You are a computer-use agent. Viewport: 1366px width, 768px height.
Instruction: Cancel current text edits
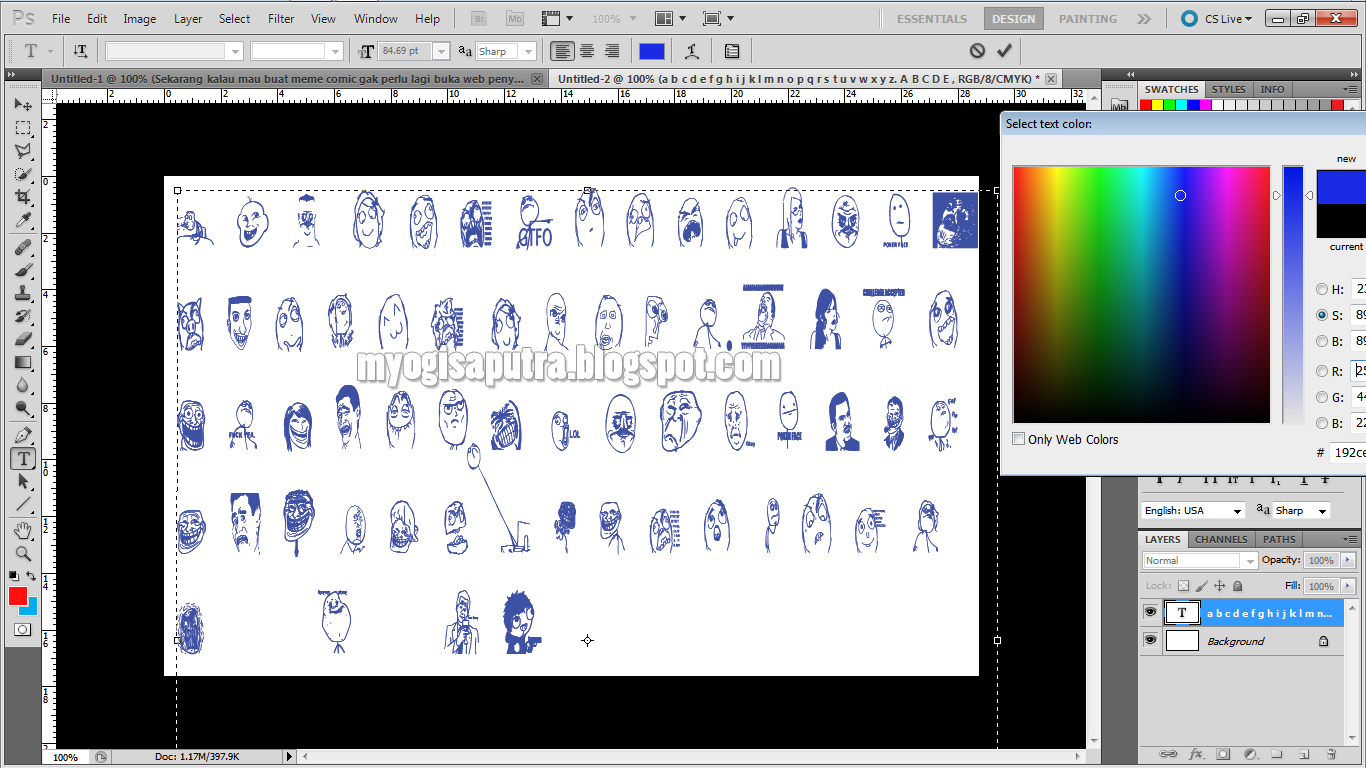(977, 51)
